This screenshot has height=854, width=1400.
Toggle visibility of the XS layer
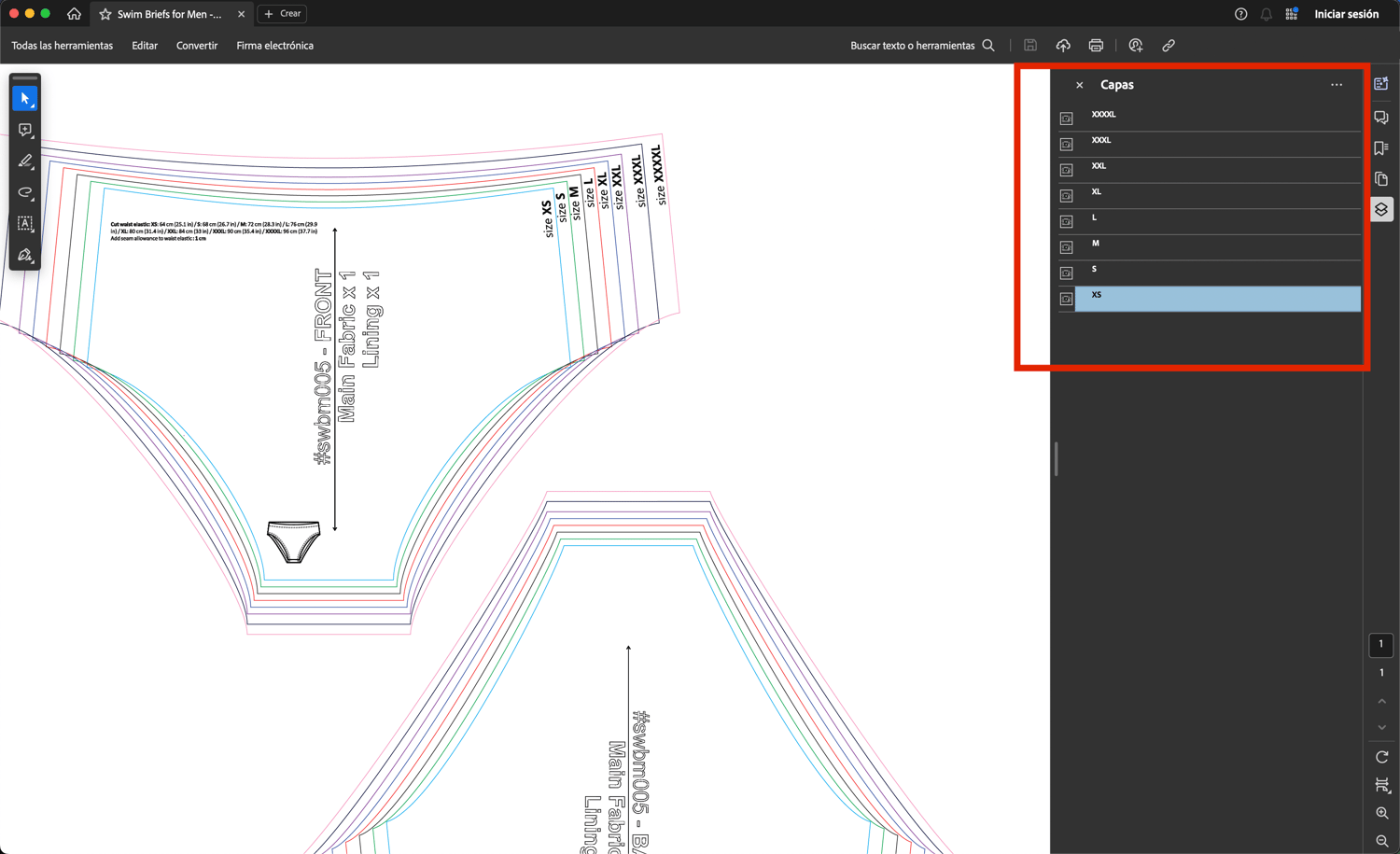click(1066, 299)
